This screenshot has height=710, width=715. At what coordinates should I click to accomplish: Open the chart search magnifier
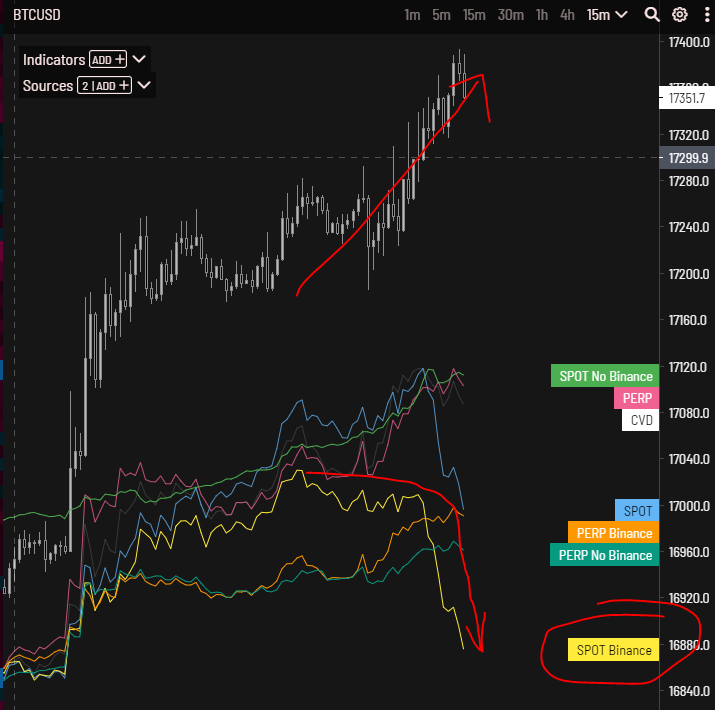click(x=652, y=15)
